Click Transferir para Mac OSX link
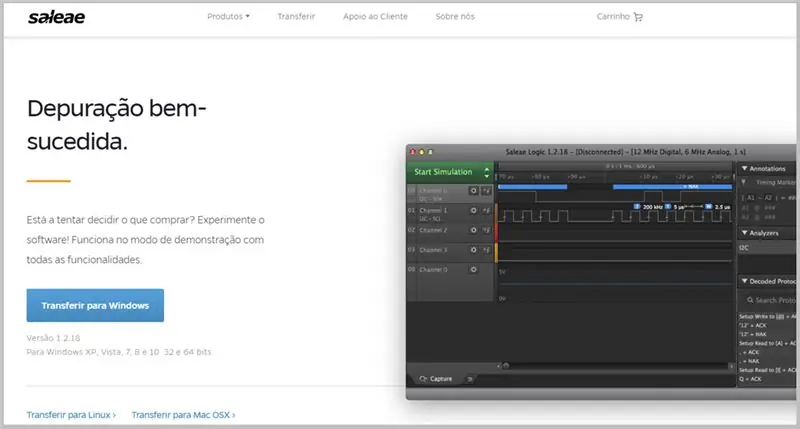This screenshot has width=800, height=429. point(183,415)
